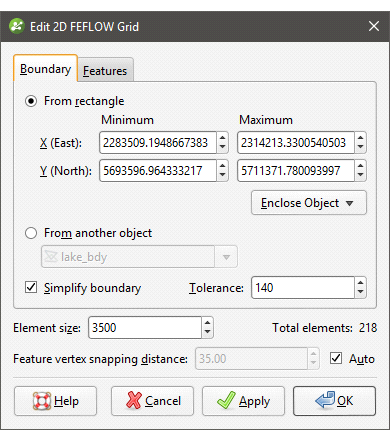Increase X (East) minimum with up arrow
390x430 pixels.
(x=222, y=138)
